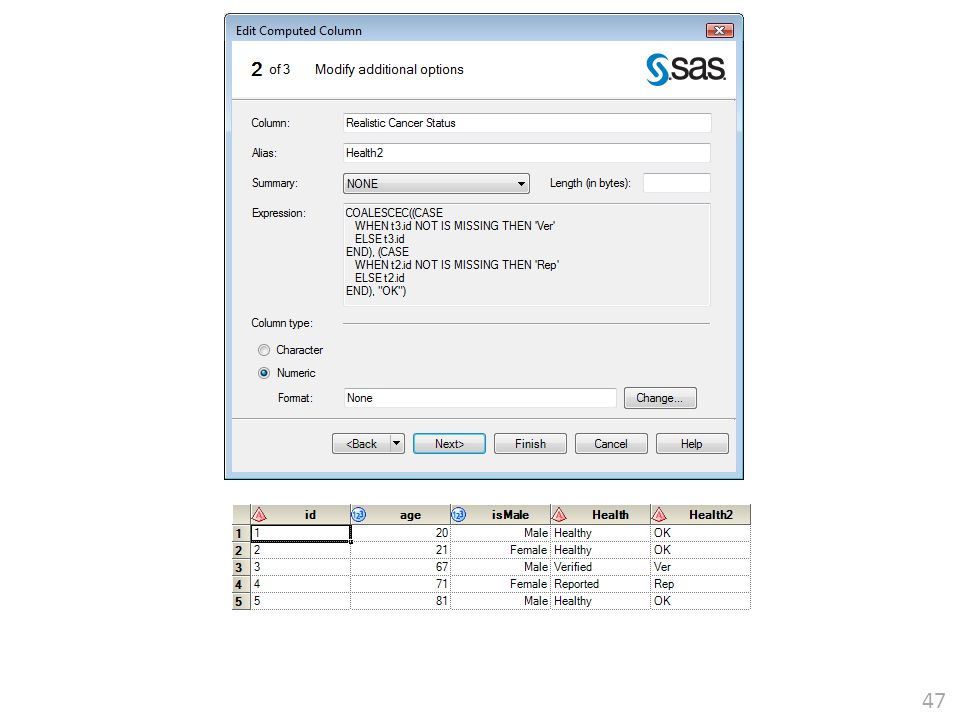The width and height of the screenshot is (960, 720).
Task: Select the Numeric column type radio button
Action: [264, 373]
